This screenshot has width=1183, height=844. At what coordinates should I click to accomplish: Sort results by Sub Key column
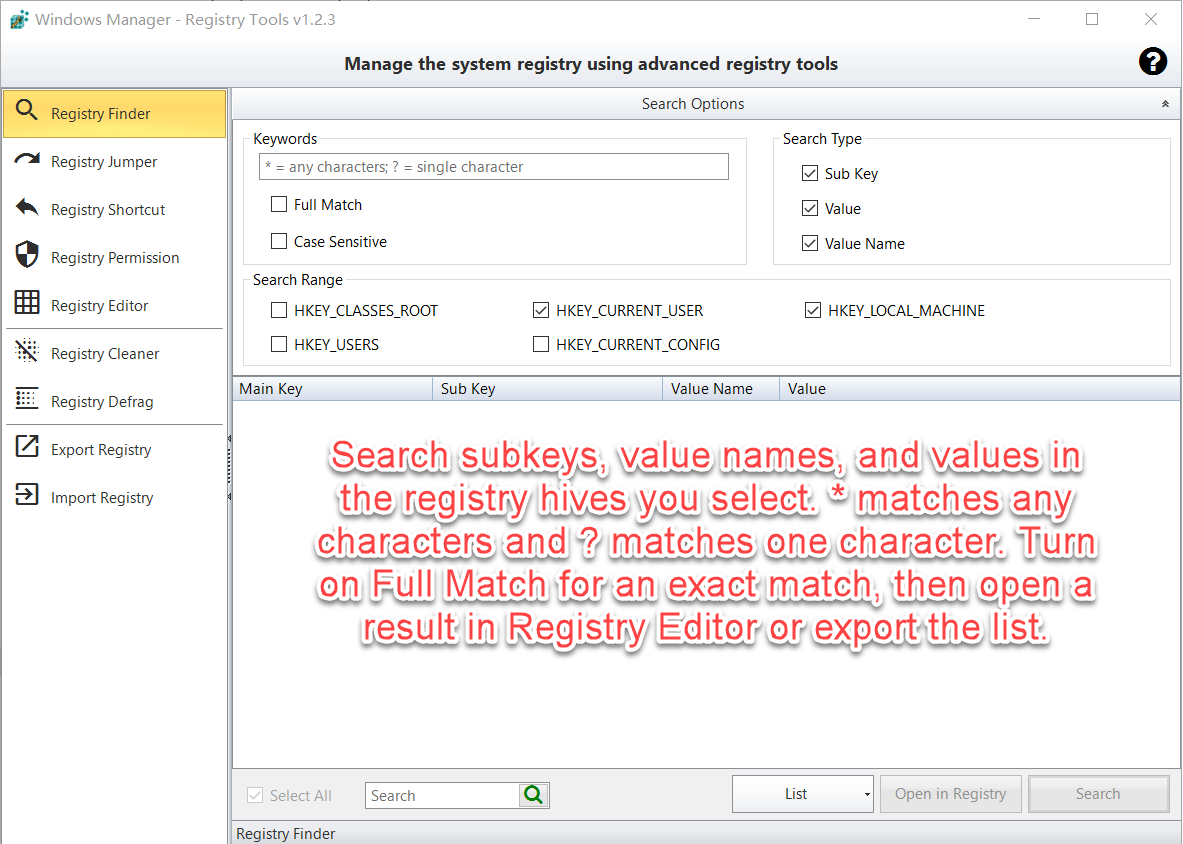[x=547, y=388]
